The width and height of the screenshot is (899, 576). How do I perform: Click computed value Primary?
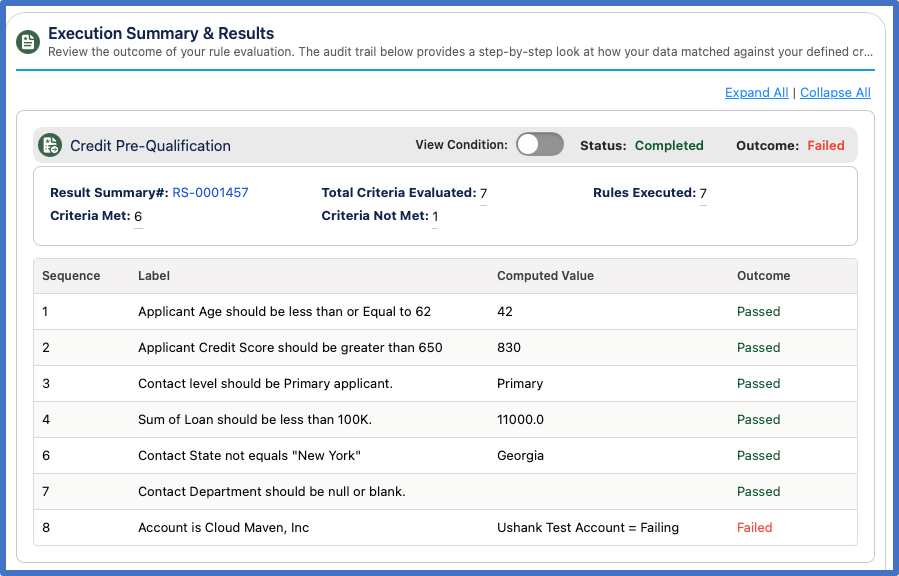coord(520,384)
